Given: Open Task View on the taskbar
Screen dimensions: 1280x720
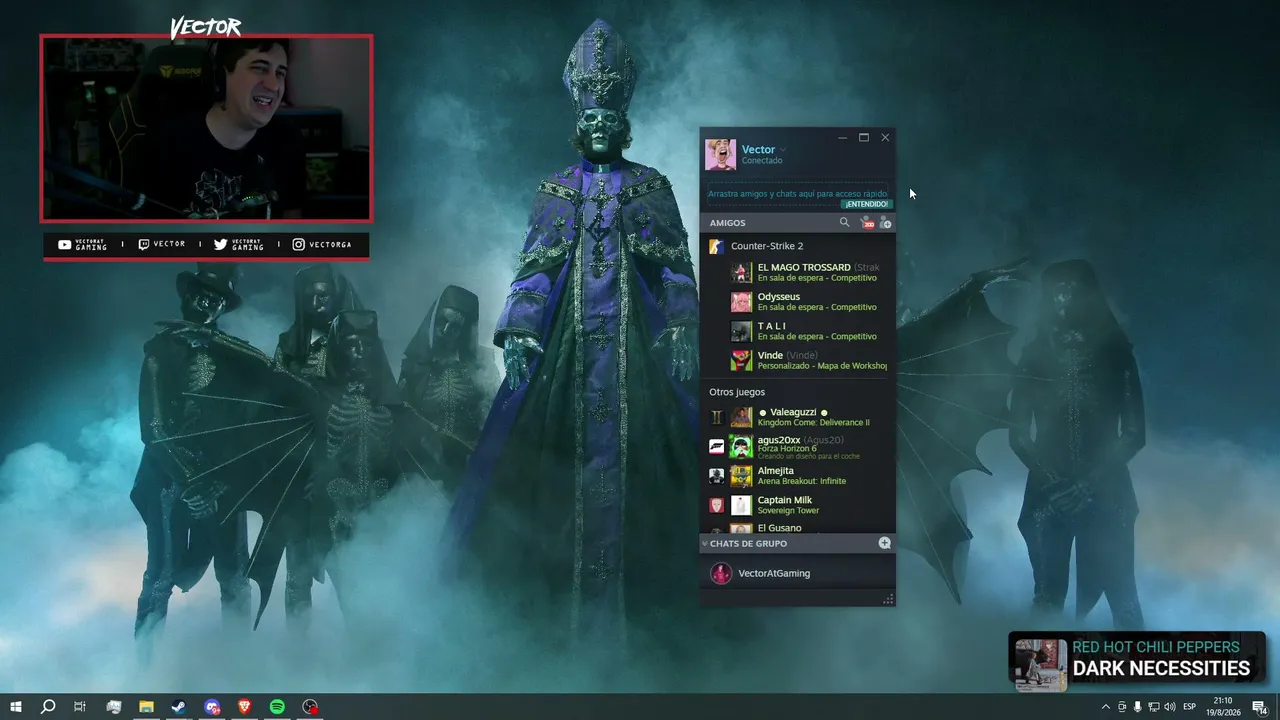Looking at the screenshot, I should coord(80,707).
